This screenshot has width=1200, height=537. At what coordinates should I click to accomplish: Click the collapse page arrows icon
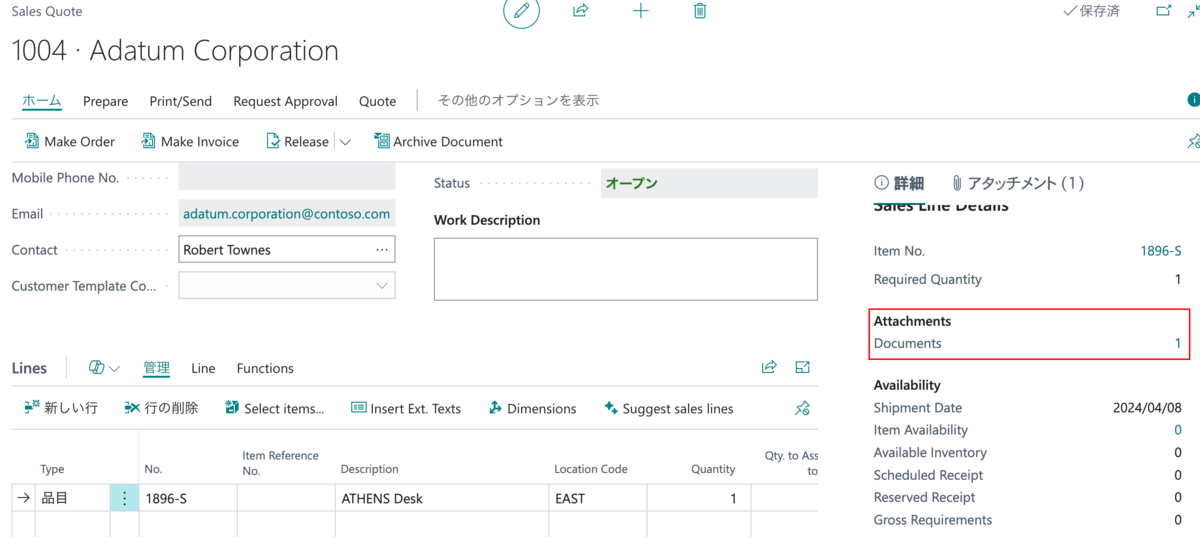[1193, 11]
